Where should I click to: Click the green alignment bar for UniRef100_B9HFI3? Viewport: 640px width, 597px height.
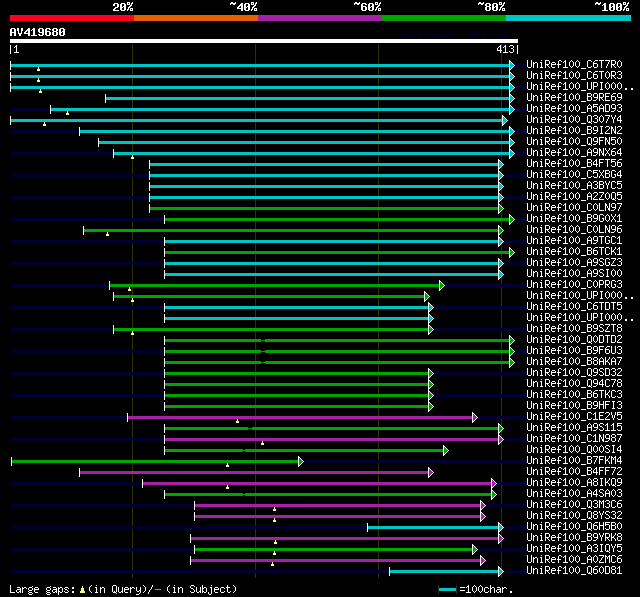click(298, 406)
